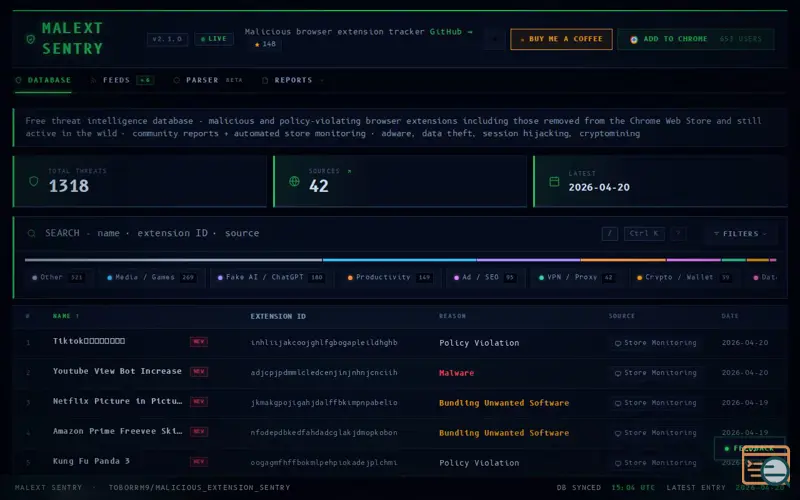Image resolution: width=800 pixels, height=500 pixels.
Task: Click the NEW badge on Tiktok row
Action: point(199,342)
